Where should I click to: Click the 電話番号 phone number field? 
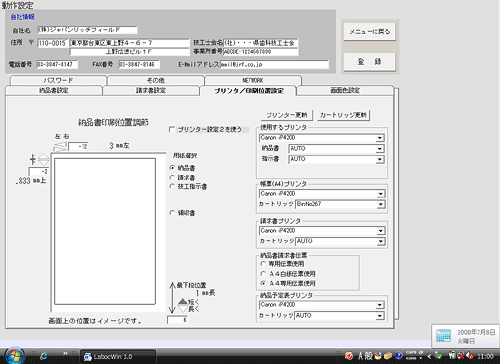(57, 64)
